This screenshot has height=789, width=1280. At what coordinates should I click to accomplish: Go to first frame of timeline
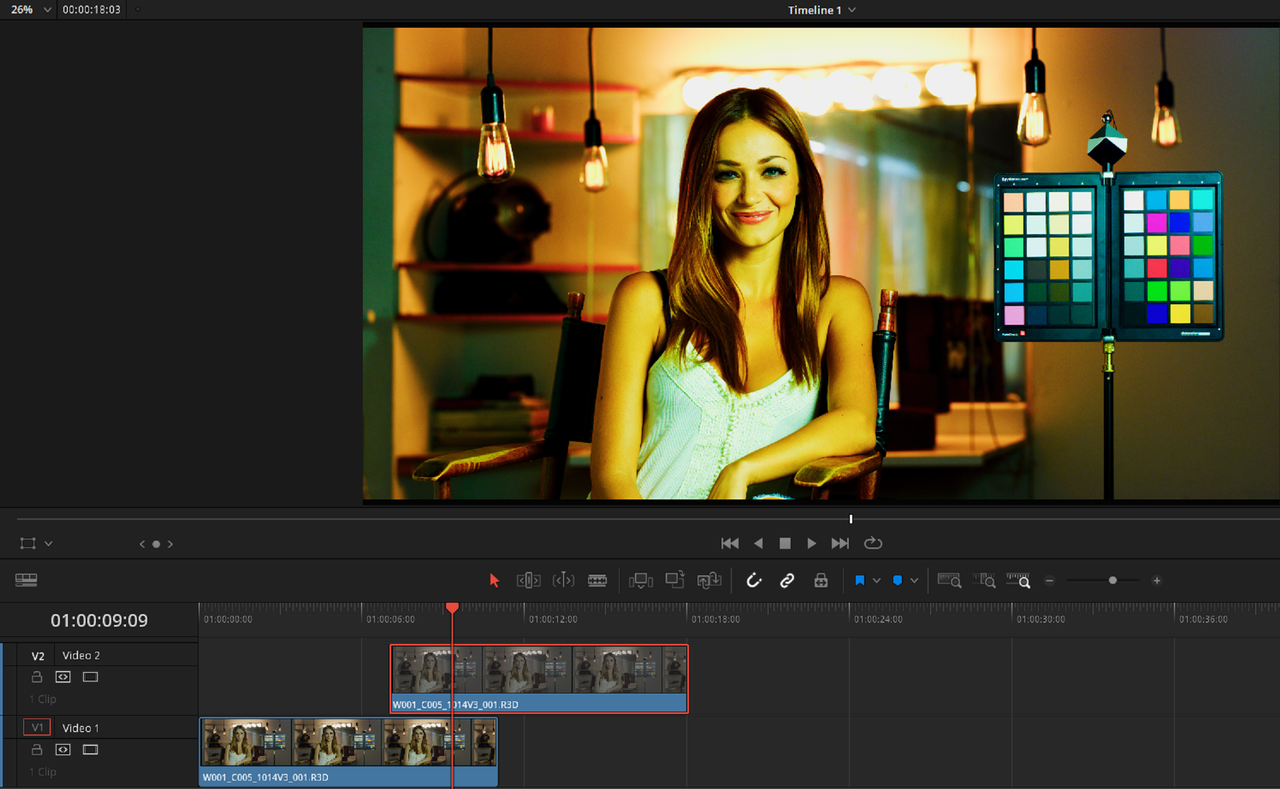click(730, 543)
